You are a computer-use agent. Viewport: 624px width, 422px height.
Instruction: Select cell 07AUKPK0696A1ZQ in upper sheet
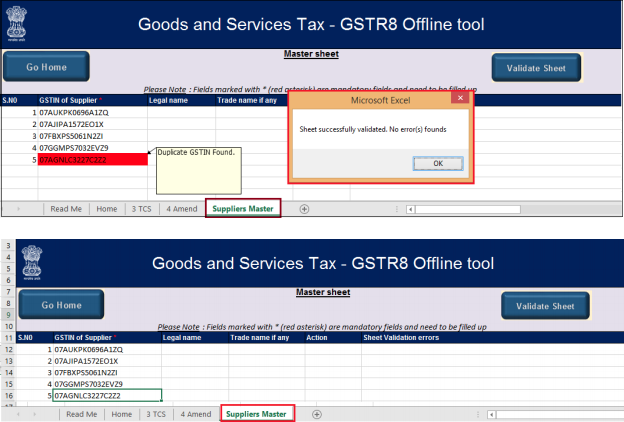pos(93,112)
